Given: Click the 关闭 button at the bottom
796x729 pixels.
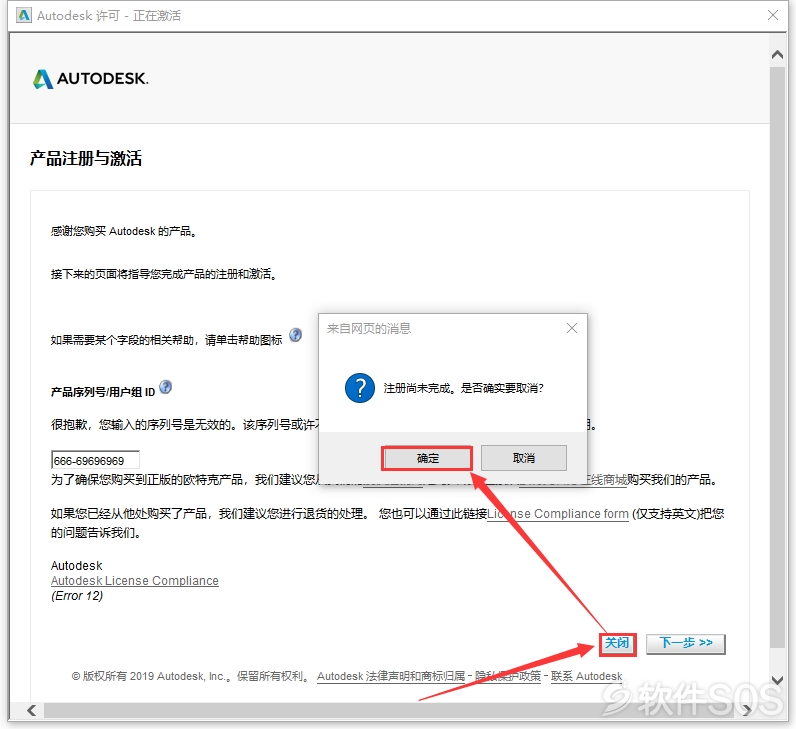Looking at the screenshot, I should (617, 643).
